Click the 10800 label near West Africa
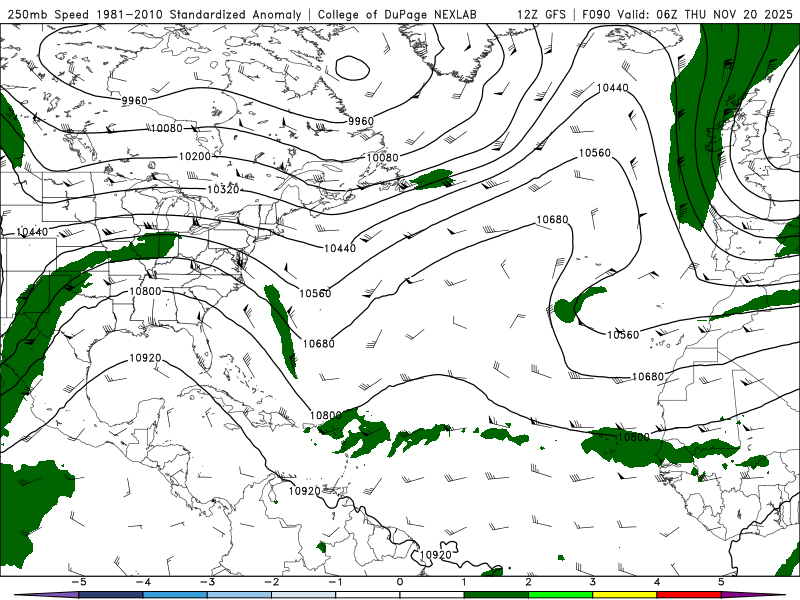The width and height of the screenshot is (800, 600). (x=633, y=437)
